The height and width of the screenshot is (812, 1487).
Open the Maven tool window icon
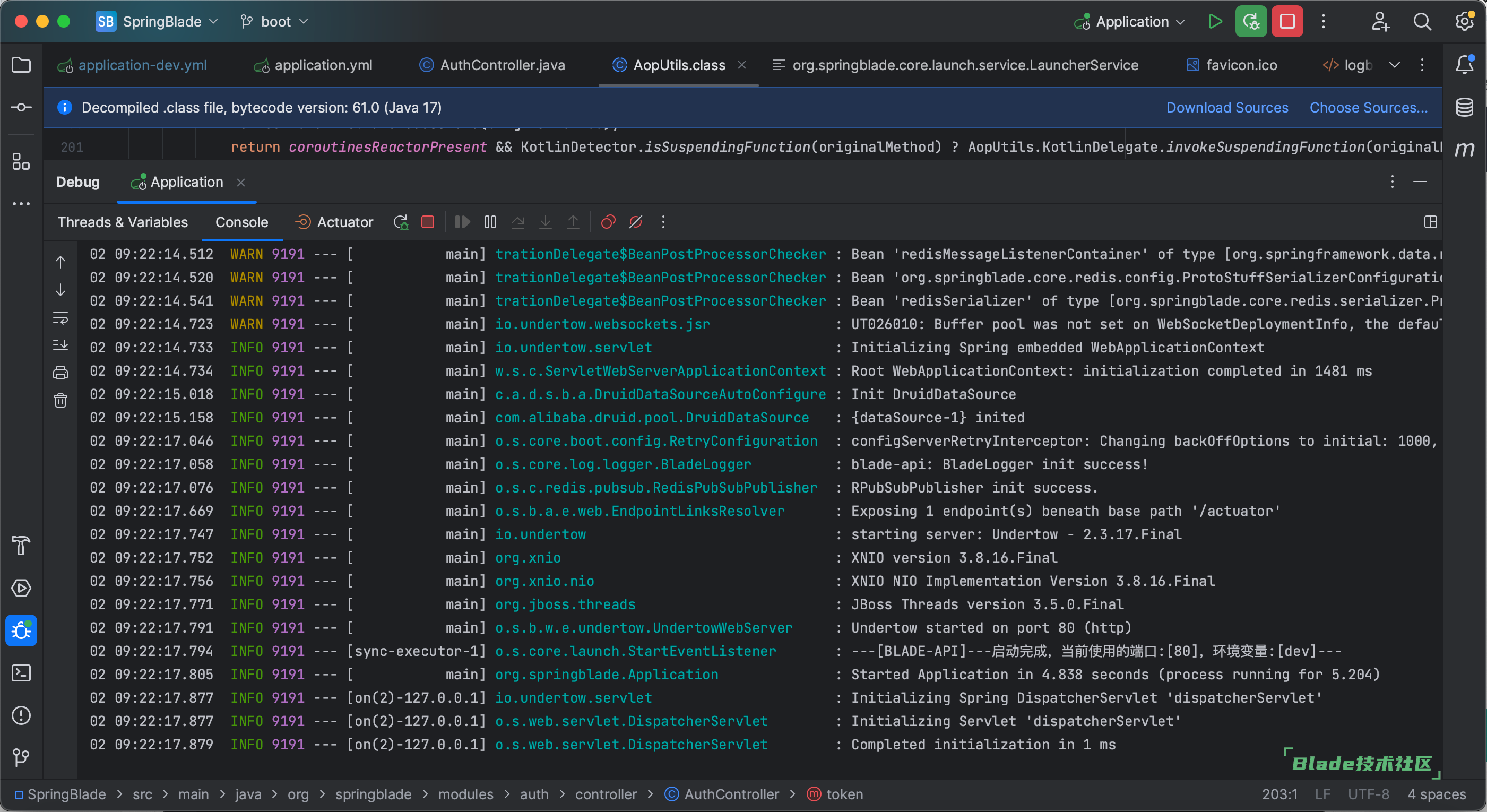(1465, 150)
